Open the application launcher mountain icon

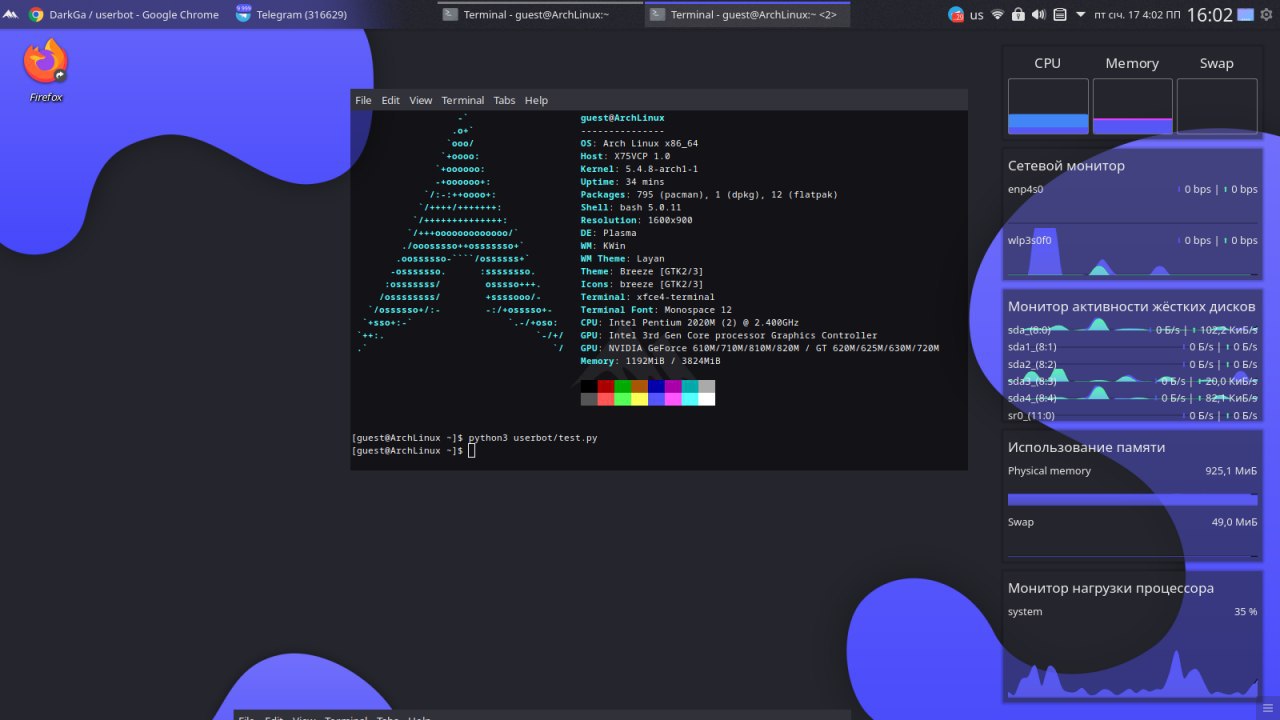10,15
